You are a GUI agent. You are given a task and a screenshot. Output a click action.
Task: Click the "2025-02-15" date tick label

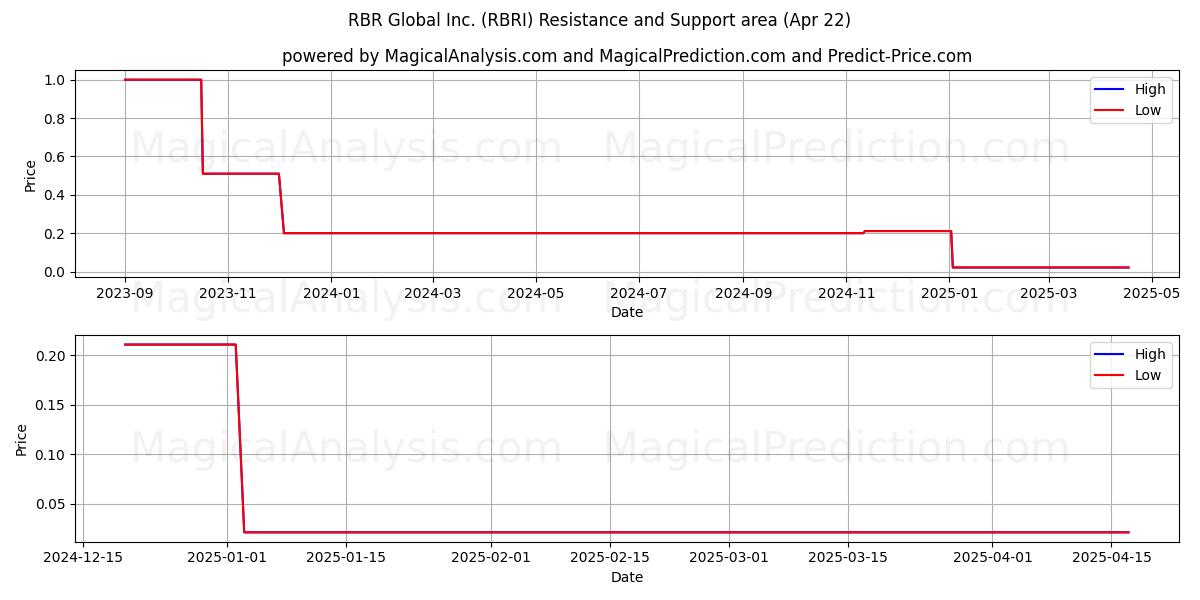coord(610,557)
